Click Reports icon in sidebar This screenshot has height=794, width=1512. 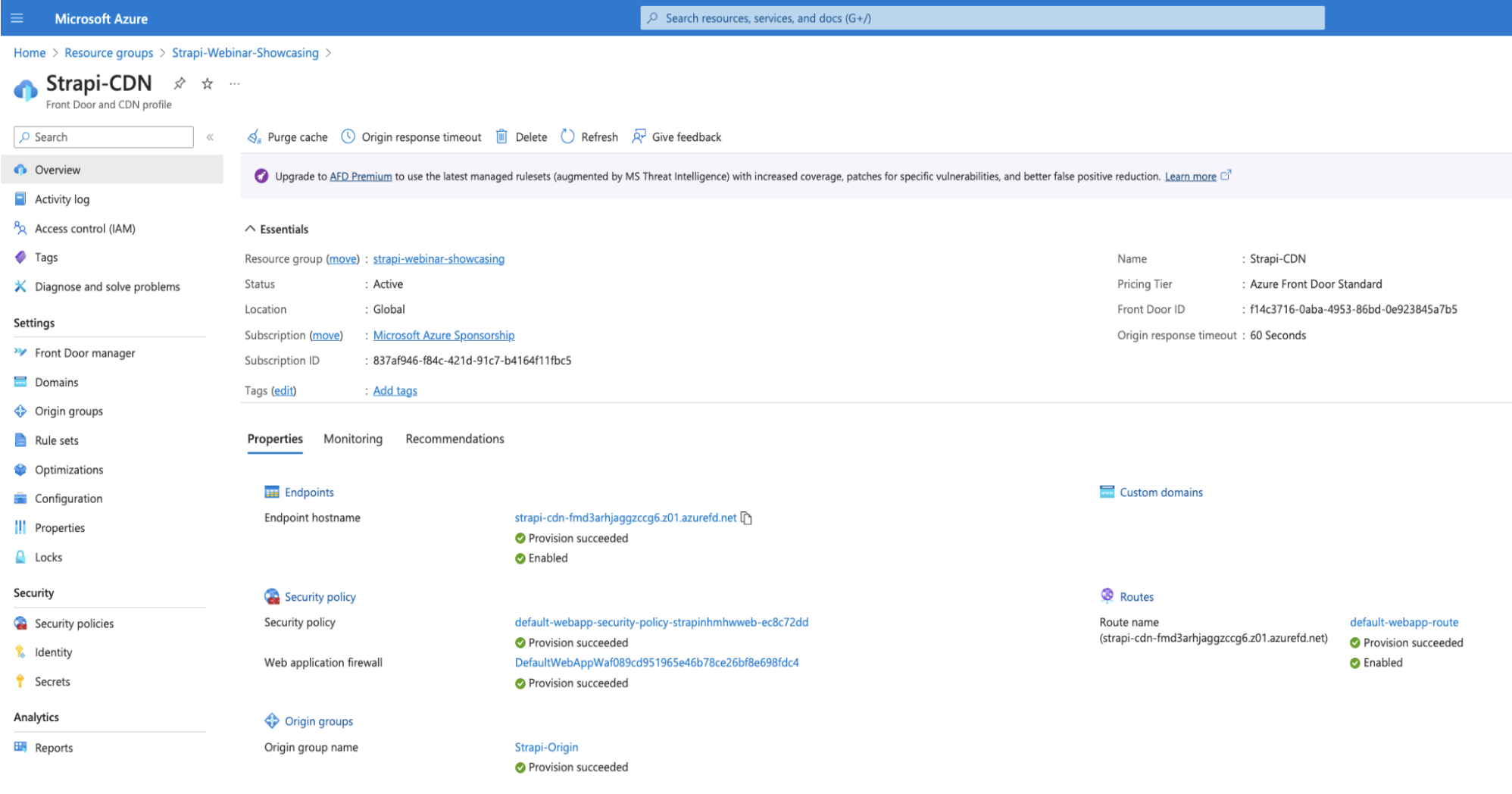point(20,748)
